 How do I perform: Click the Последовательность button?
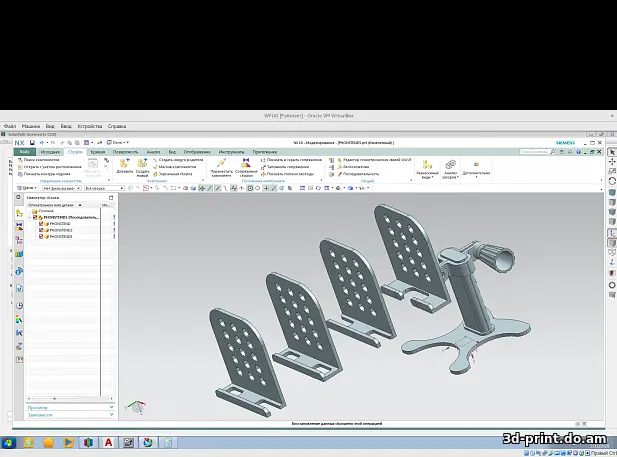(360, 173)
